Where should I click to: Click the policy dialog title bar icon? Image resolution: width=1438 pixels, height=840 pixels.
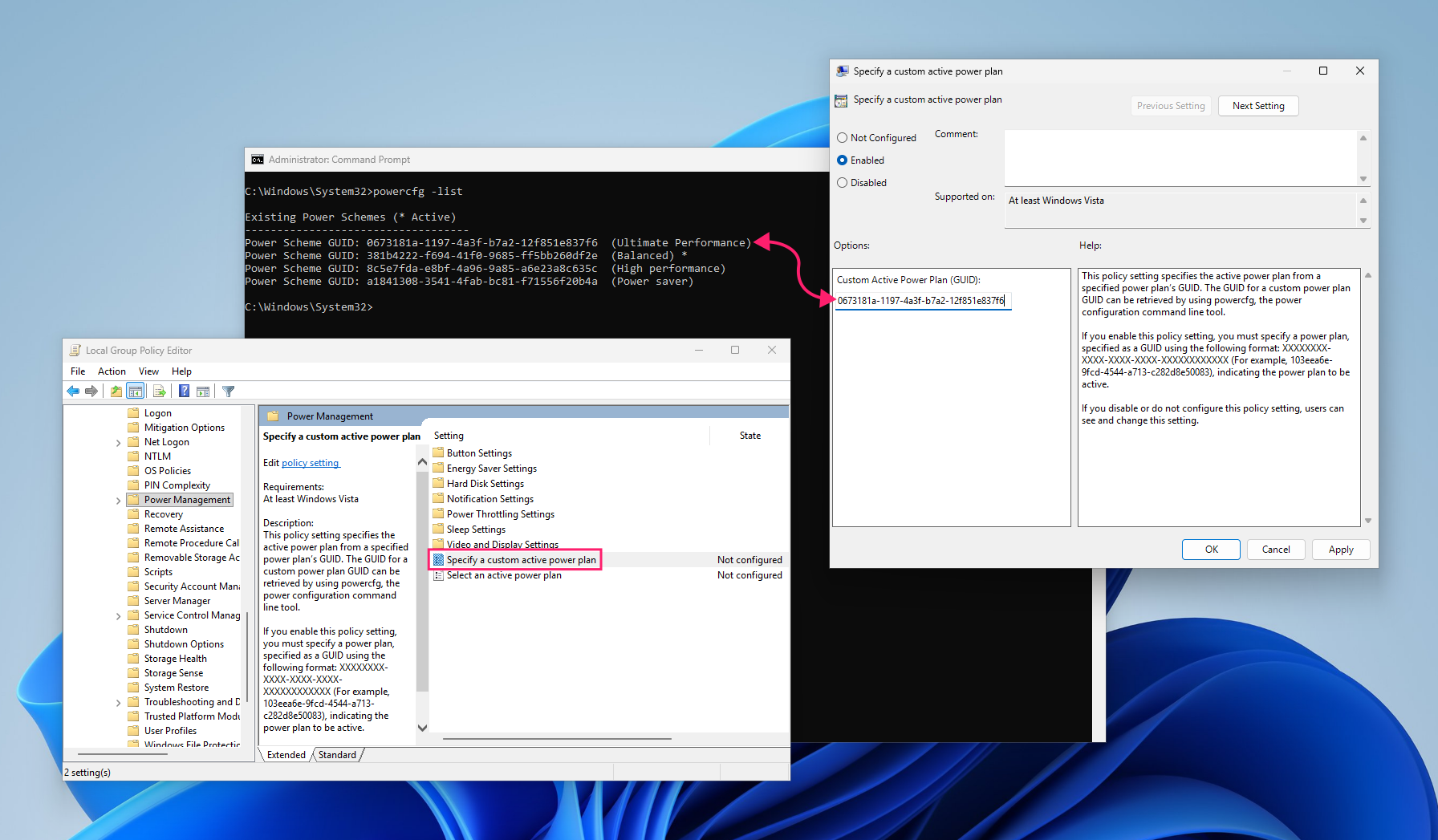843,71
